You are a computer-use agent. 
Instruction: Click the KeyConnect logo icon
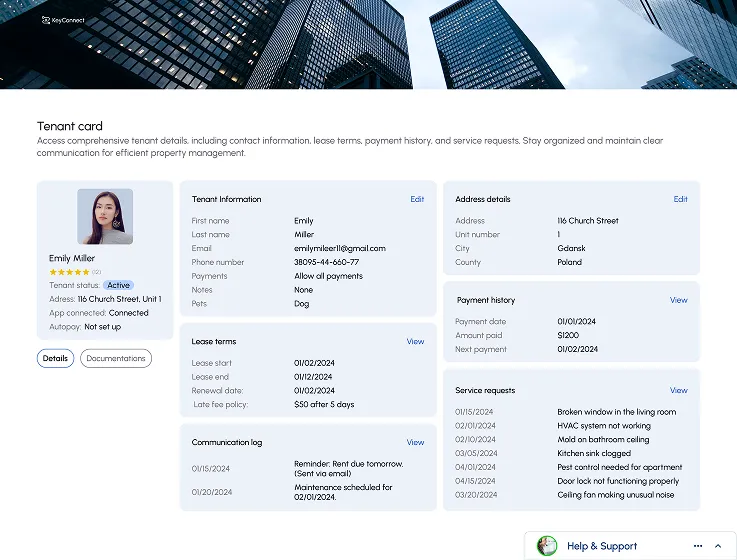46,20
